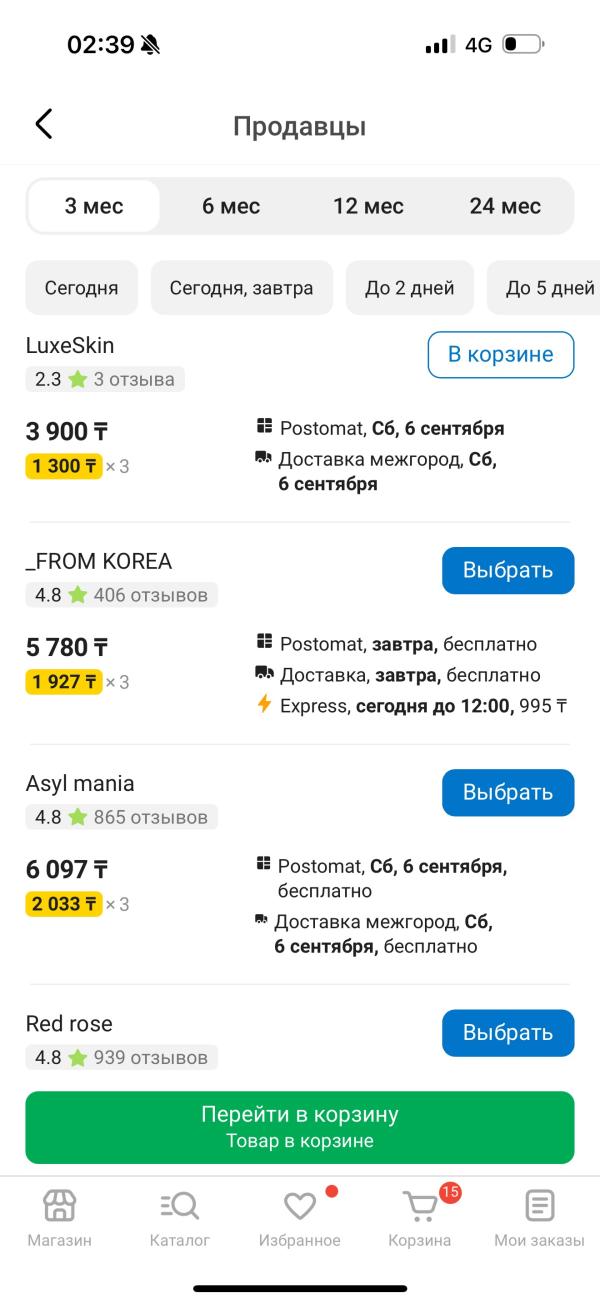
Task: Tap the Express lightning bolt icon
Action: [264, 705]
